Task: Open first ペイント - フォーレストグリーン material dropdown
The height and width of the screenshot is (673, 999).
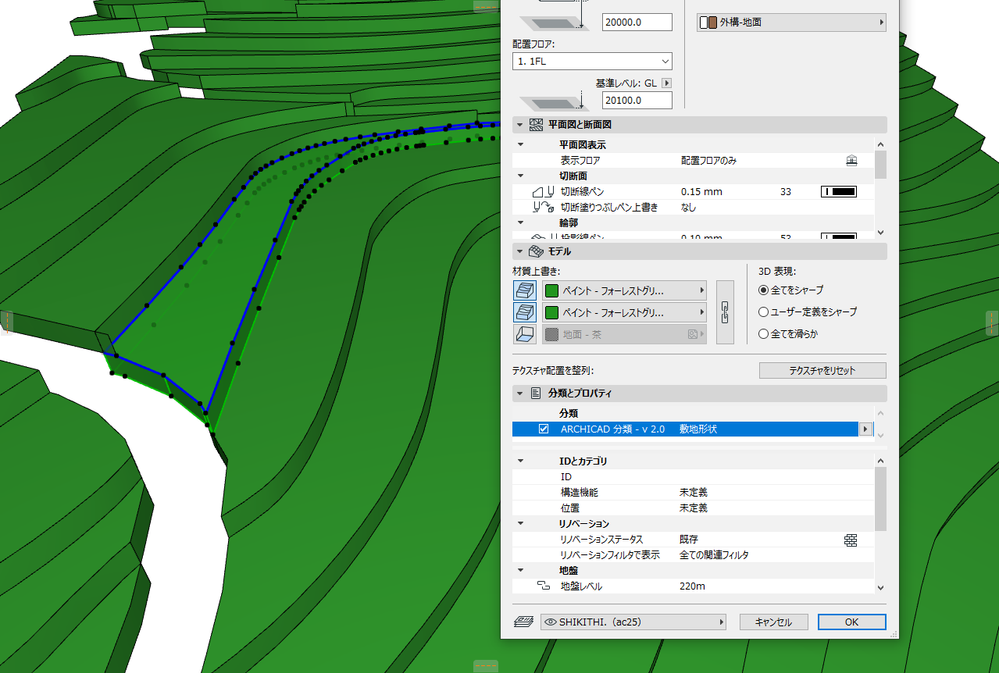Action: point(624,291)
